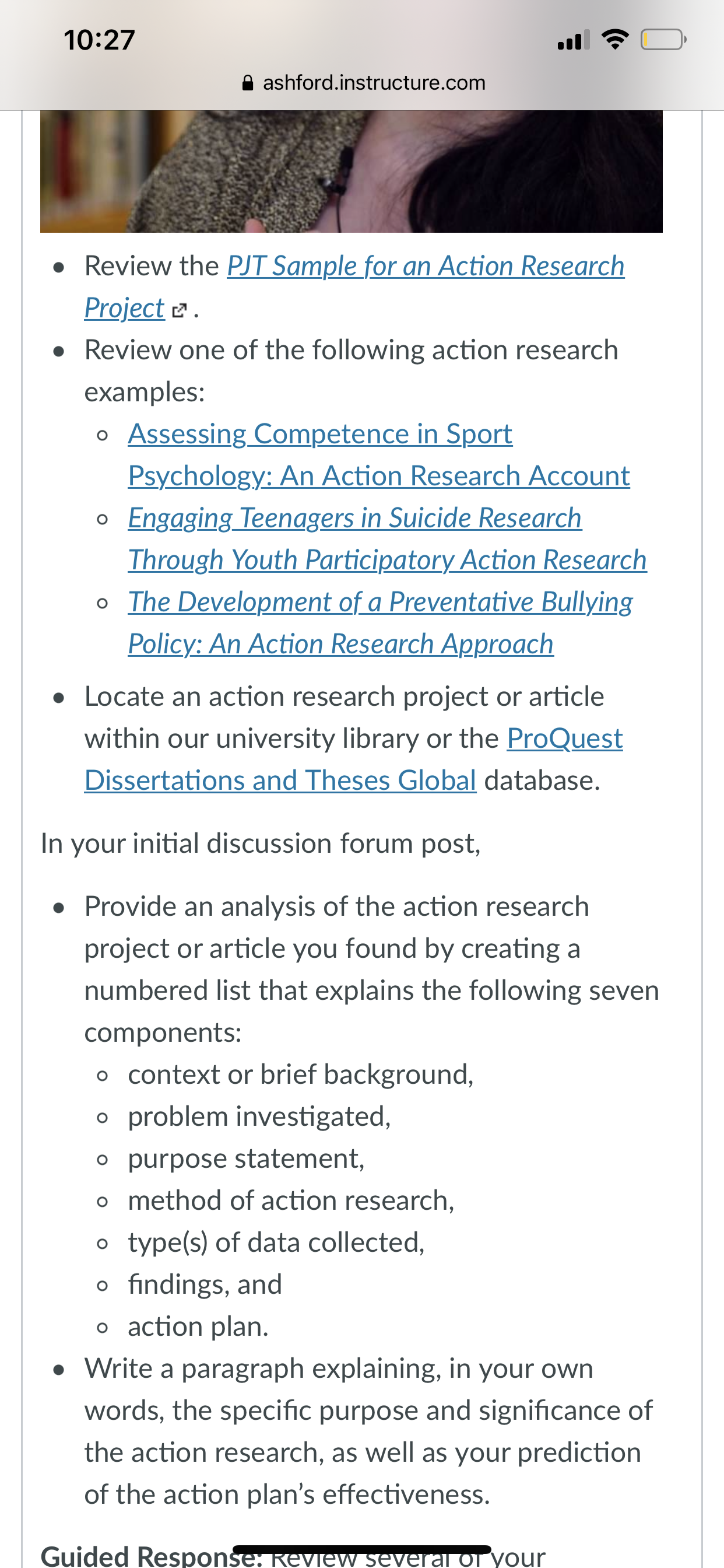Image resolution: width=724 pixels, height=1568 pixels.
Task: Tap the Wi-Fi icon in status bar
Action: (x=614, y=40)
